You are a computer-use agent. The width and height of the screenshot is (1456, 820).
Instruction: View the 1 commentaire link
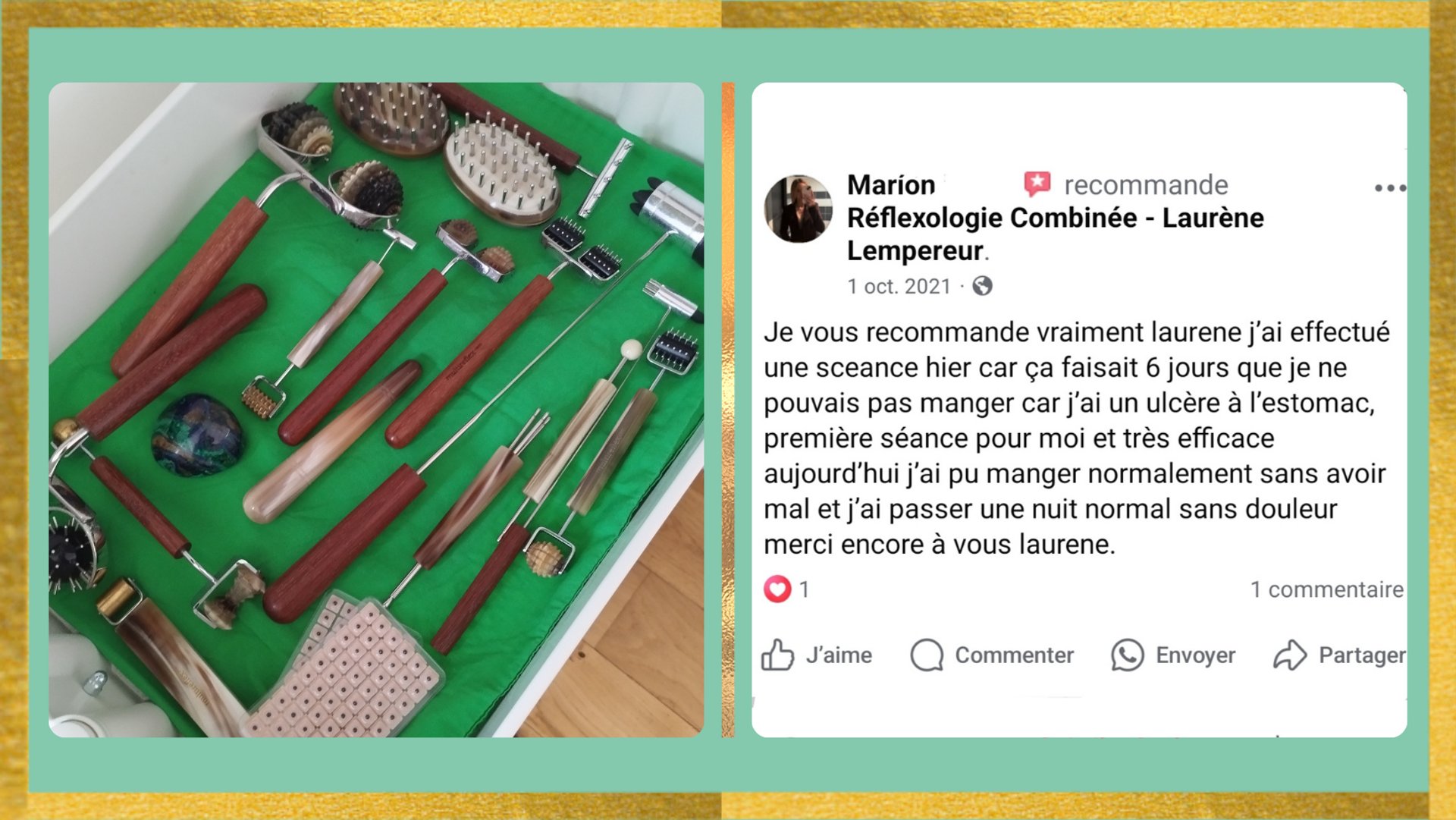(x=1327, y=589)
